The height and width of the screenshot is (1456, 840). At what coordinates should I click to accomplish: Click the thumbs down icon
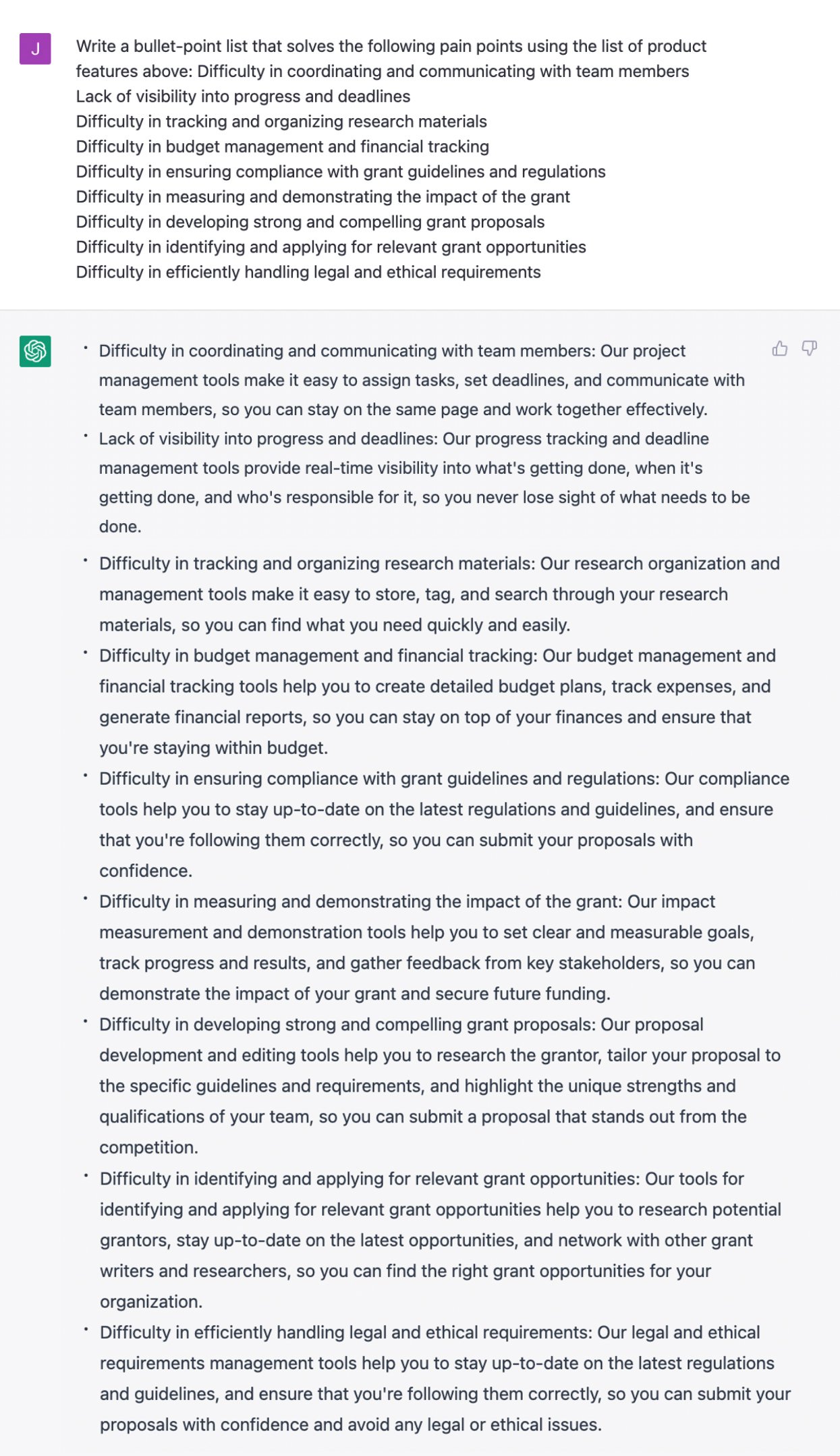[809, 348]
